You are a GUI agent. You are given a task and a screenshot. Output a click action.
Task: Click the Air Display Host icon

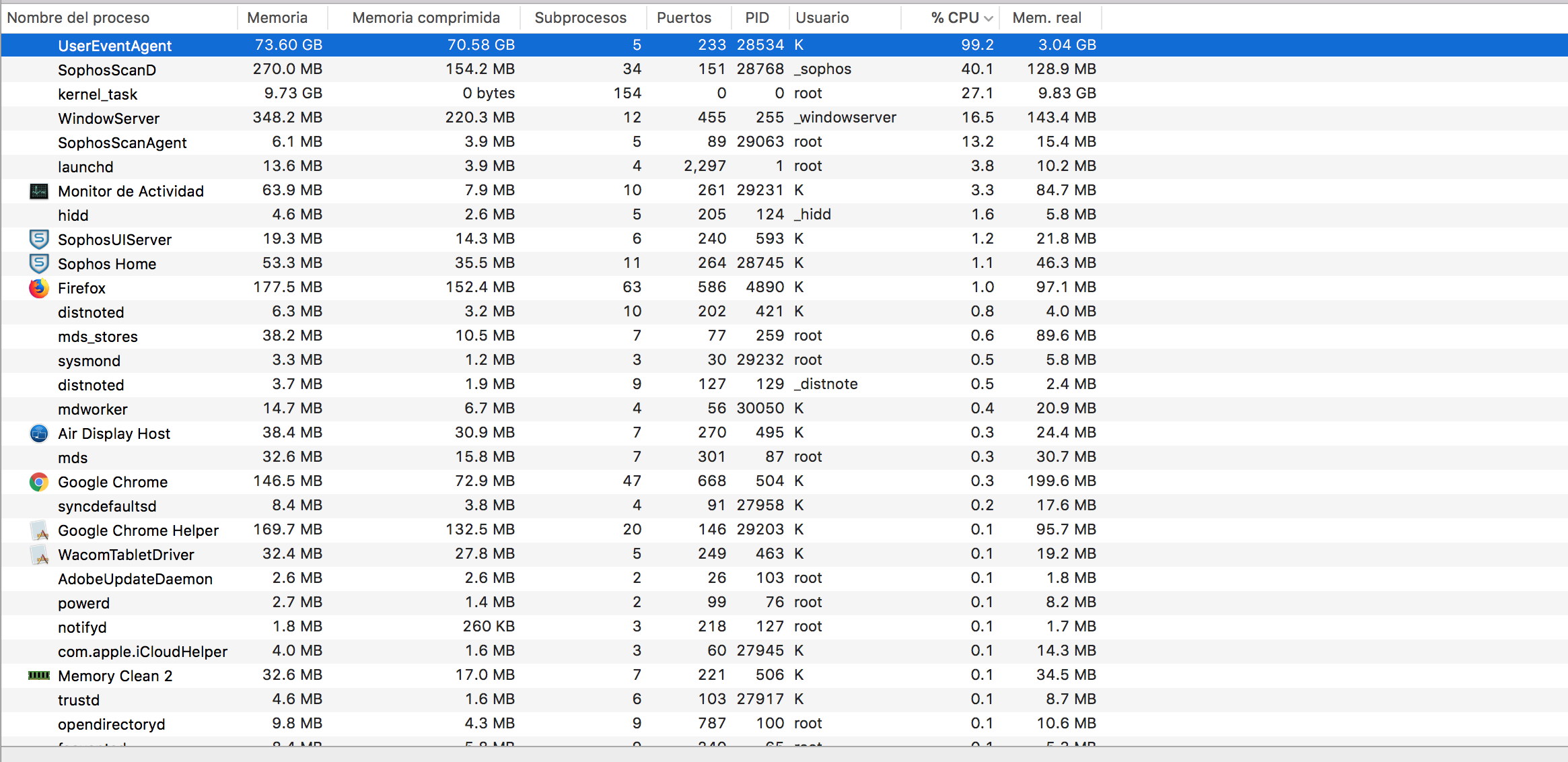click(39, 434)
